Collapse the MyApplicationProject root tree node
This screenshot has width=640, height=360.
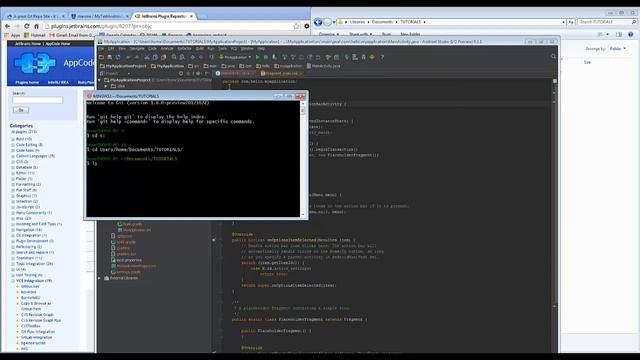click(99, 80)
